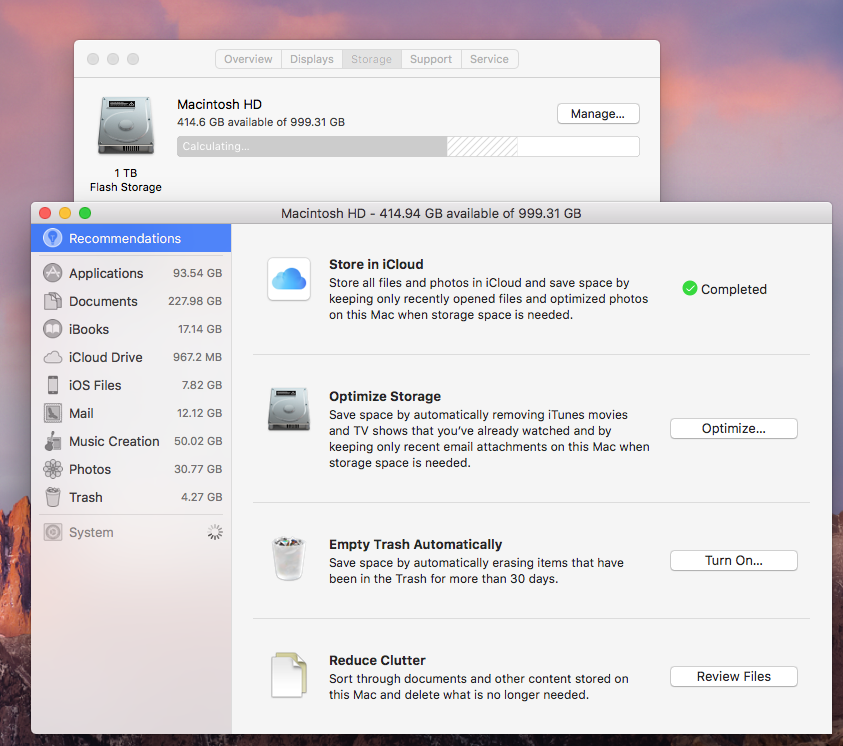The height and width of the screenshot is (746, 843).
Task: Open the Support tab
Action: coord(431,59)
